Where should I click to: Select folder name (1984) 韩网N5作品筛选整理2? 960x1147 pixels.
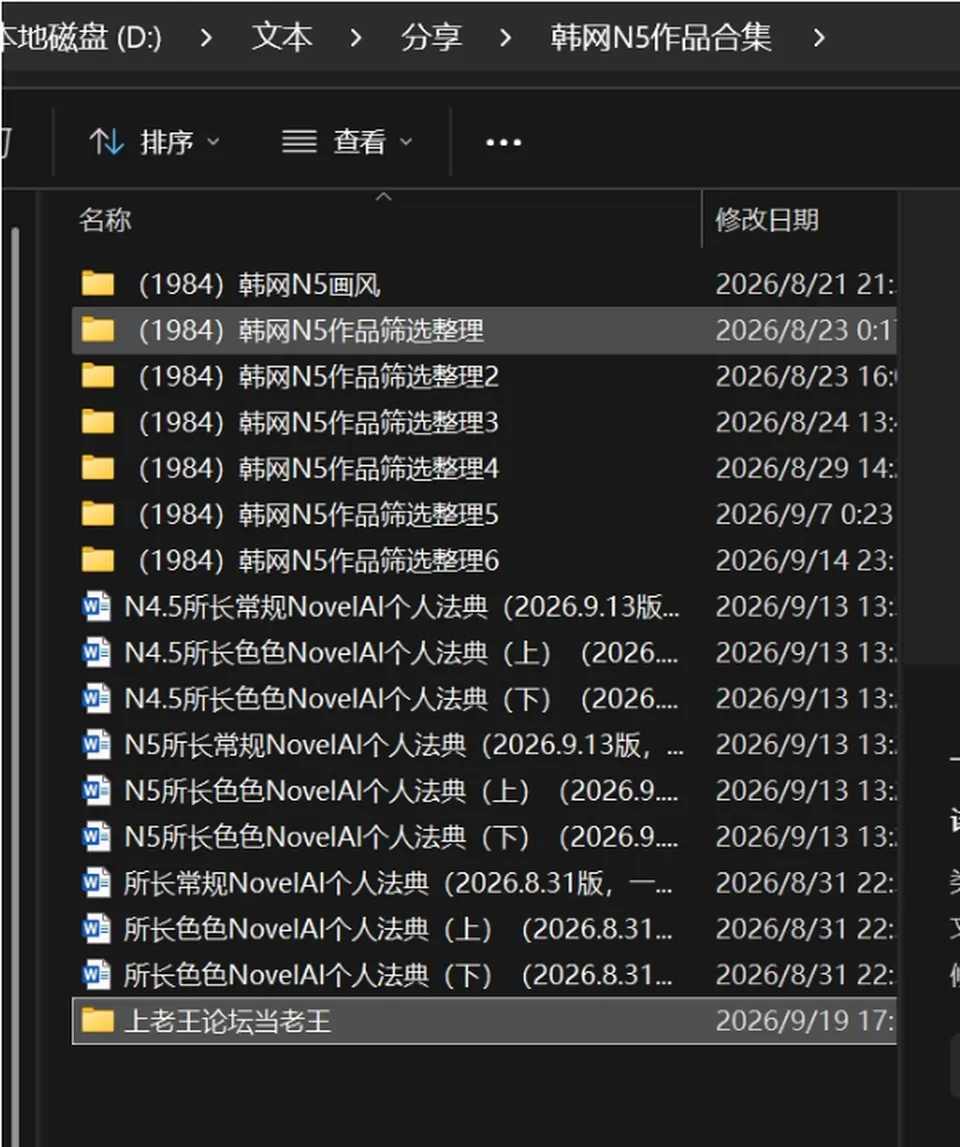pos(318,377)
